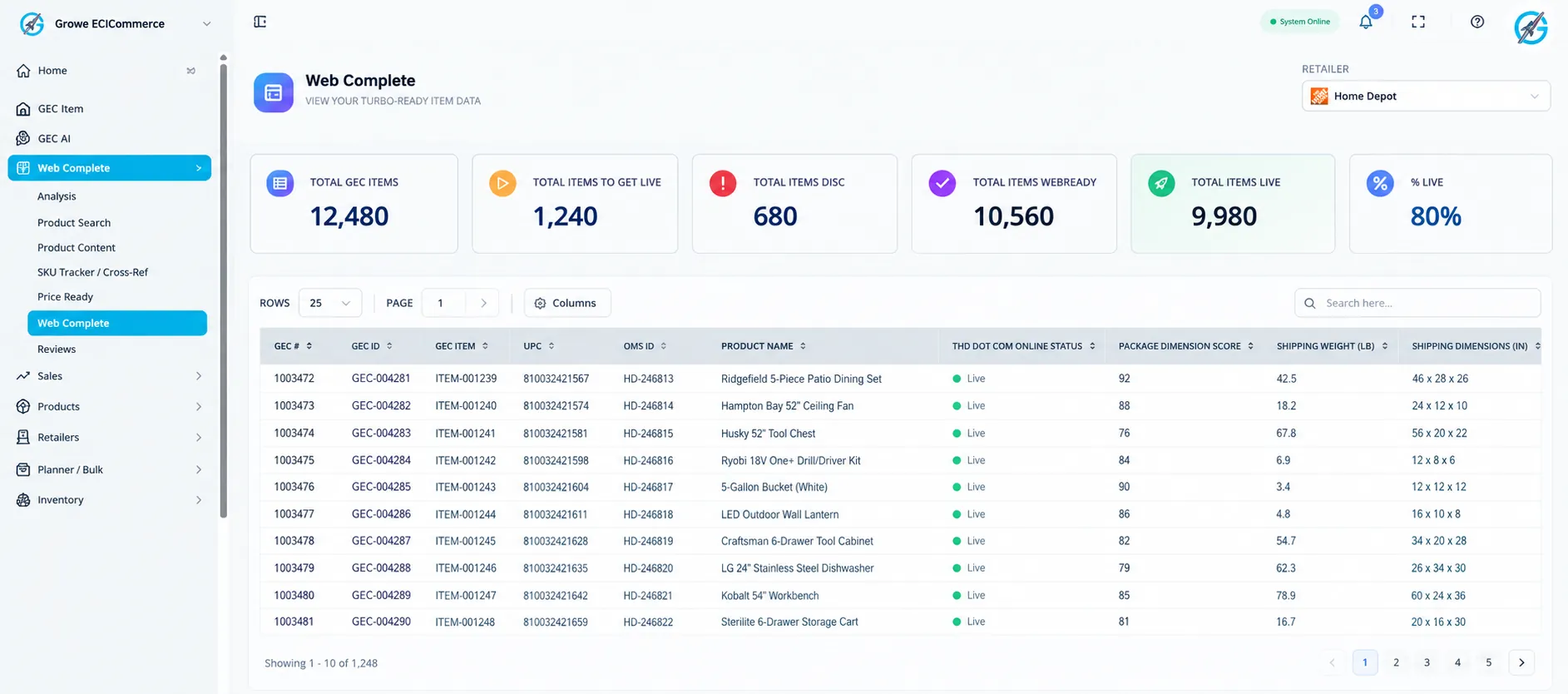The image size is (1568, 694).
Task: Click the Total GEC Items list icon
Action: coord(280,183)
